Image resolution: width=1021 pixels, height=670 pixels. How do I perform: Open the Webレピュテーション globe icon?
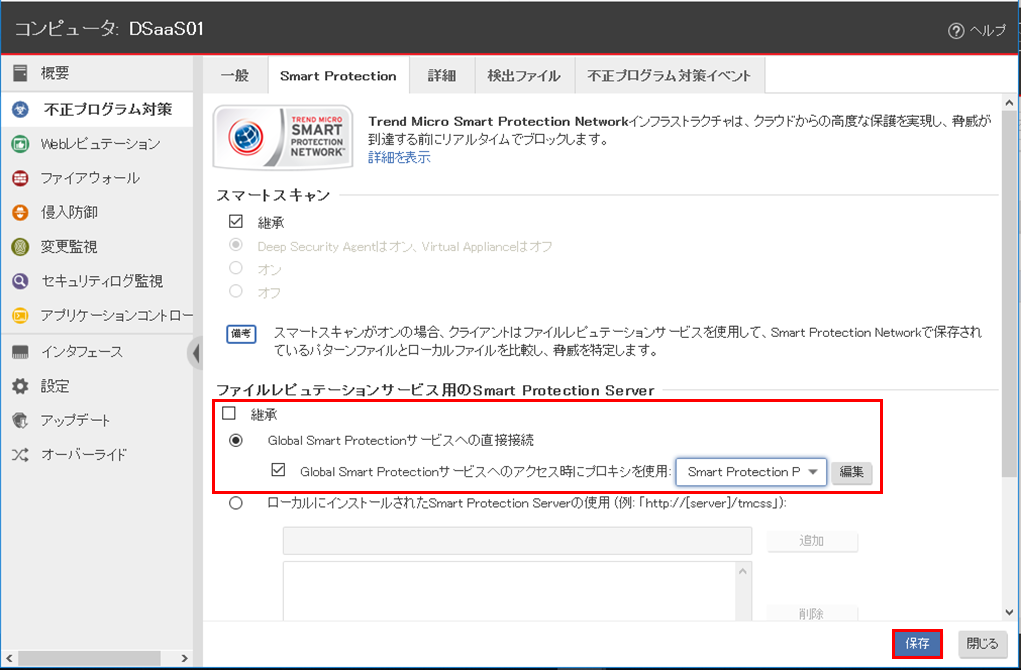click(20, 144)
